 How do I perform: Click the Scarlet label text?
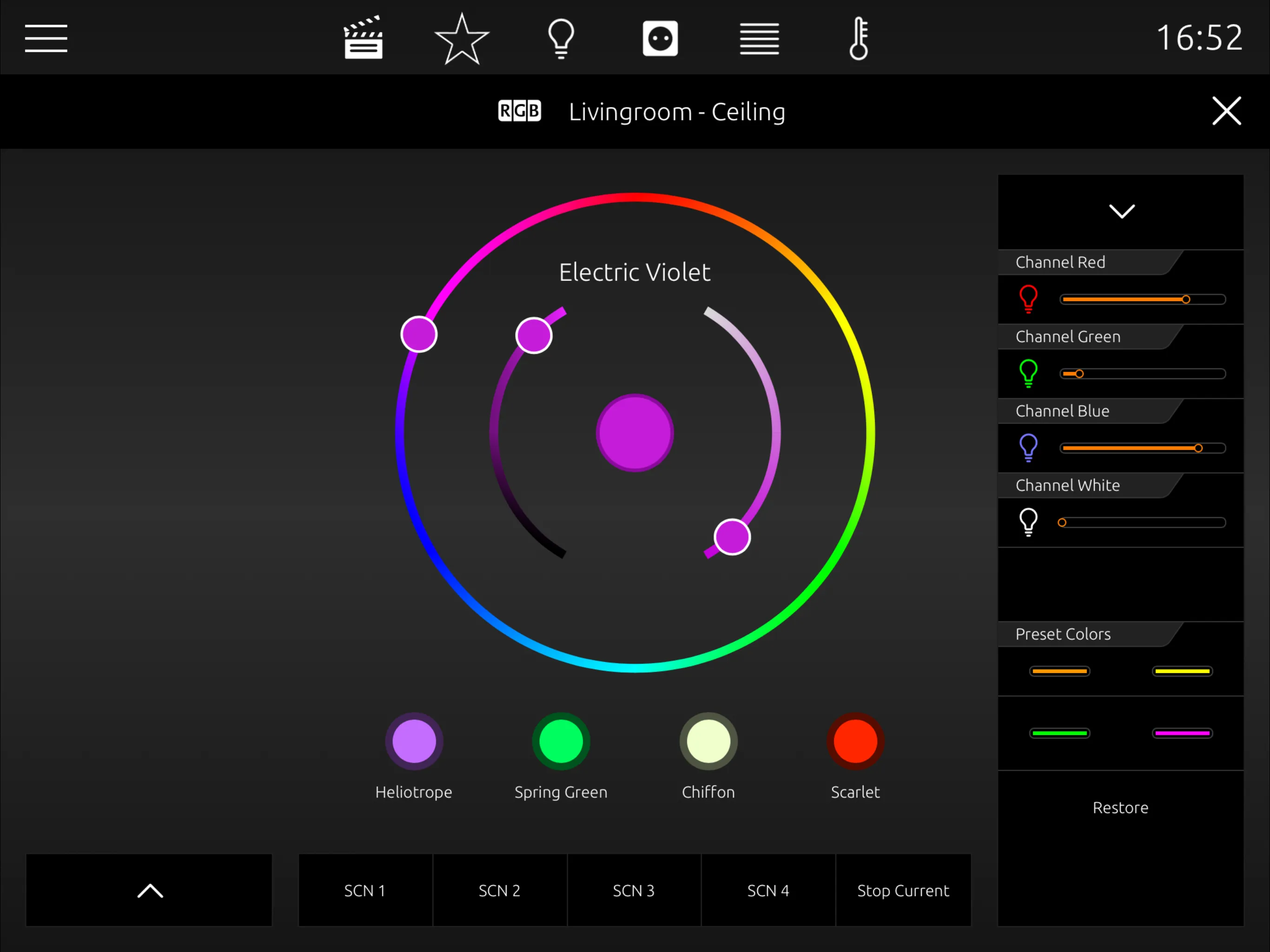coord(855,793)
